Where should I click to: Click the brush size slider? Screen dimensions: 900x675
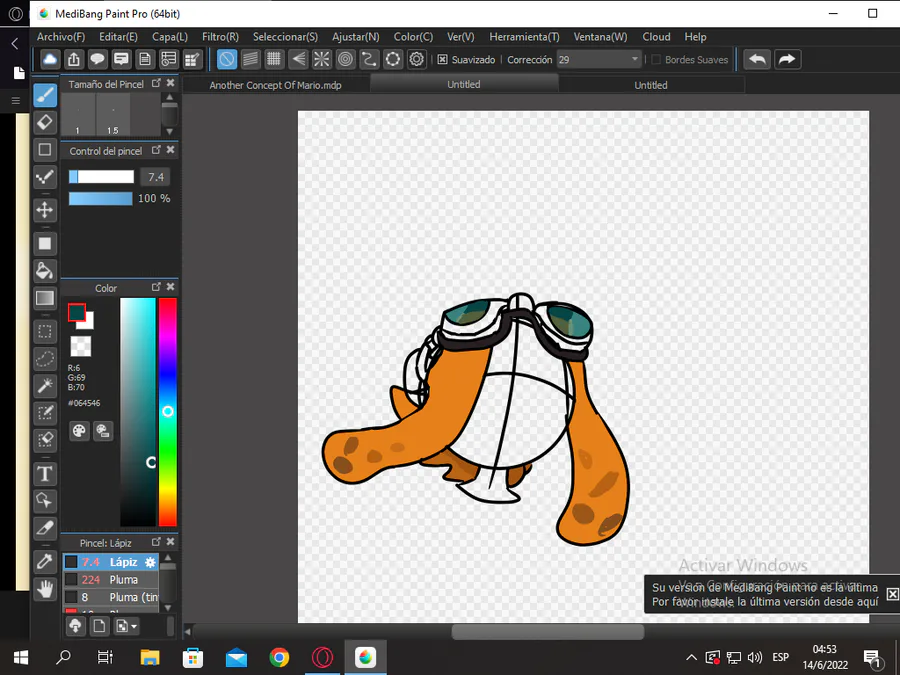click(102, 177)
